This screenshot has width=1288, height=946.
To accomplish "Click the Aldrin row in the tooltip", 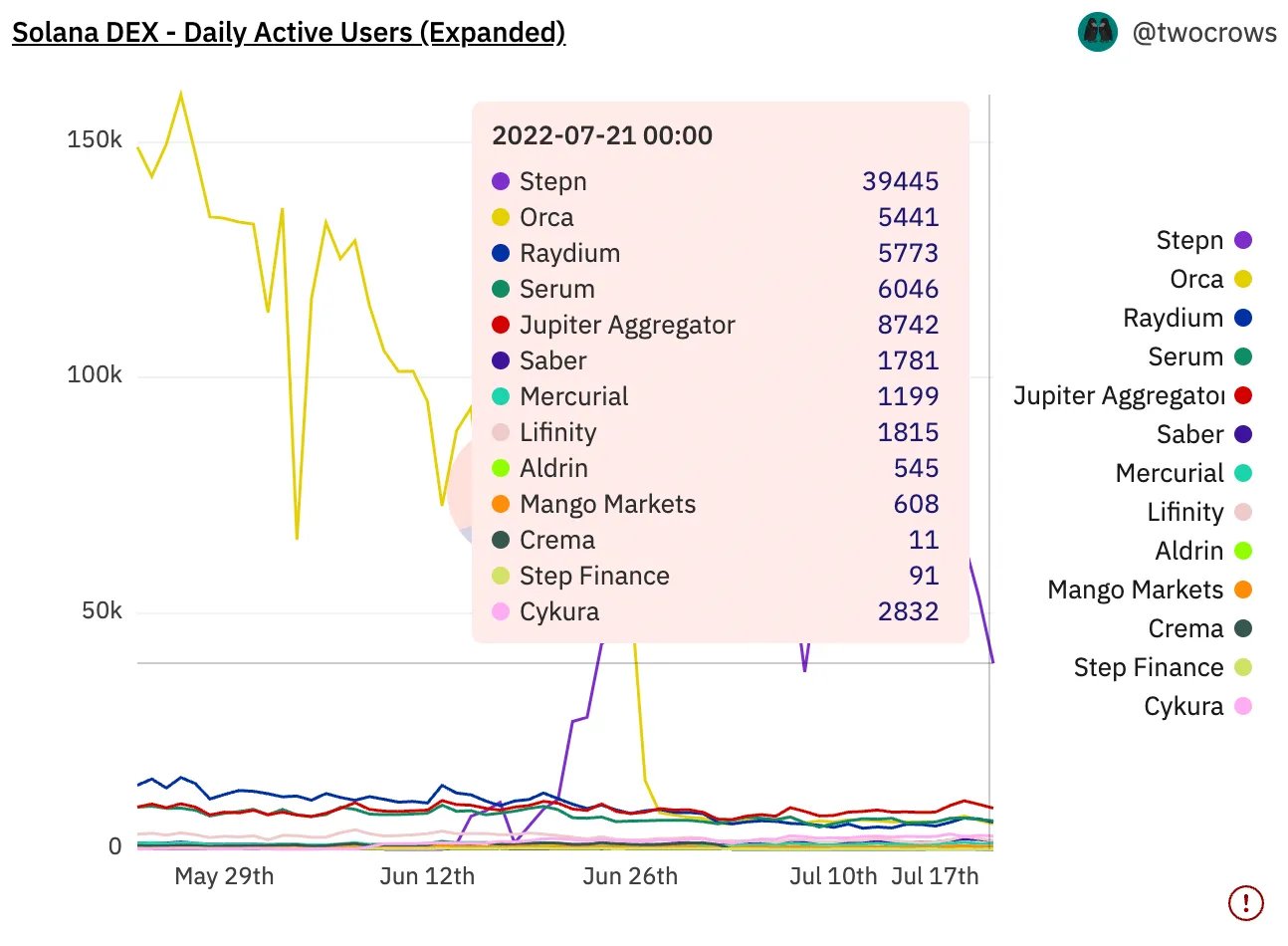I will (716, 468).
